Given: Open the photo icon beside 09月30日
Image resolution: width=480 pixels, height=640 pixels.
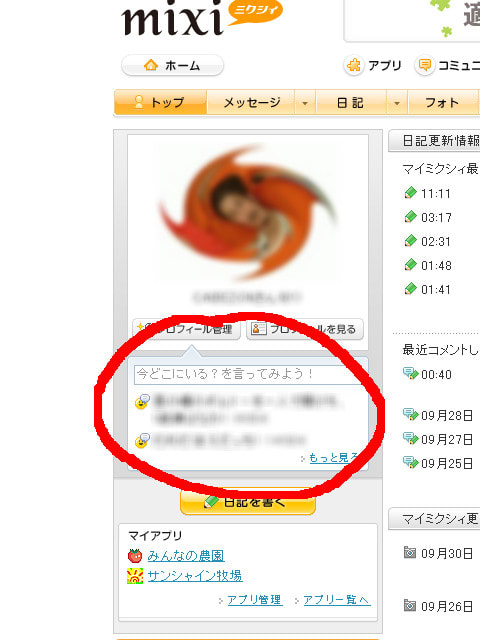Looking at the screenshot, I should pos(409,553).
